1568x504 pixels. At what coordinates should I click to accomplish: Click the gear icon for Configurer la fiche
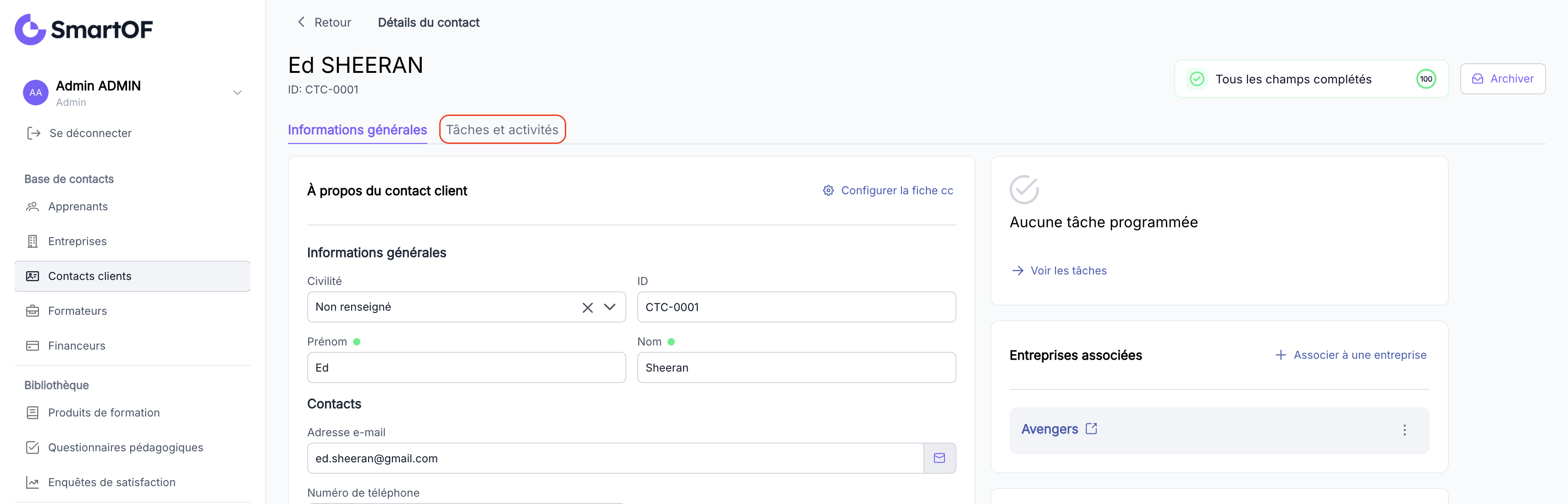828,190
